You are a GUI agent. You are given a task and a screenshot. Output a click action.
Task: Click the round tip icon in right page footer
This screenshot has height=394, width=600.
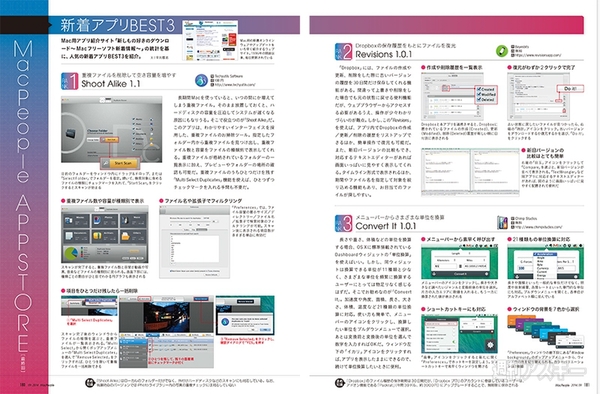coord(339,382)
